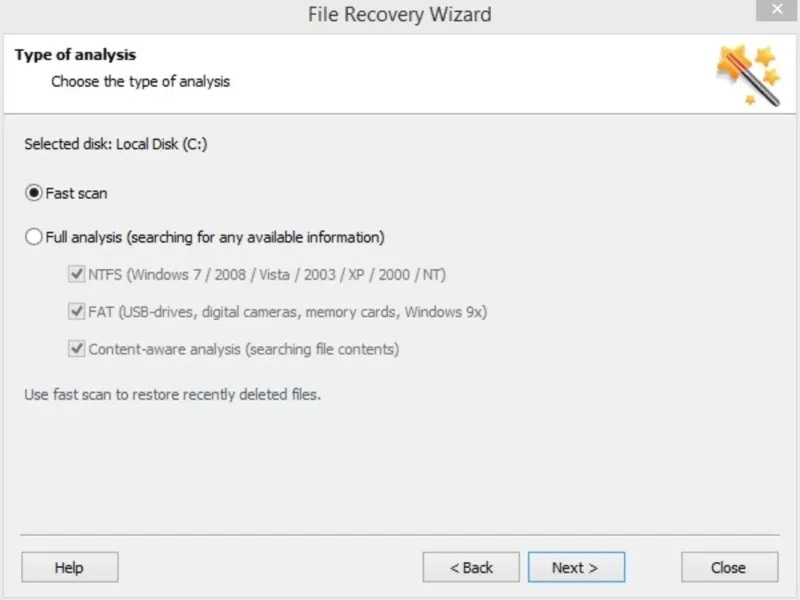Click the 'Full analysis (searching for any available information)' label
This screenshot has width=800, height=600.
215,237
